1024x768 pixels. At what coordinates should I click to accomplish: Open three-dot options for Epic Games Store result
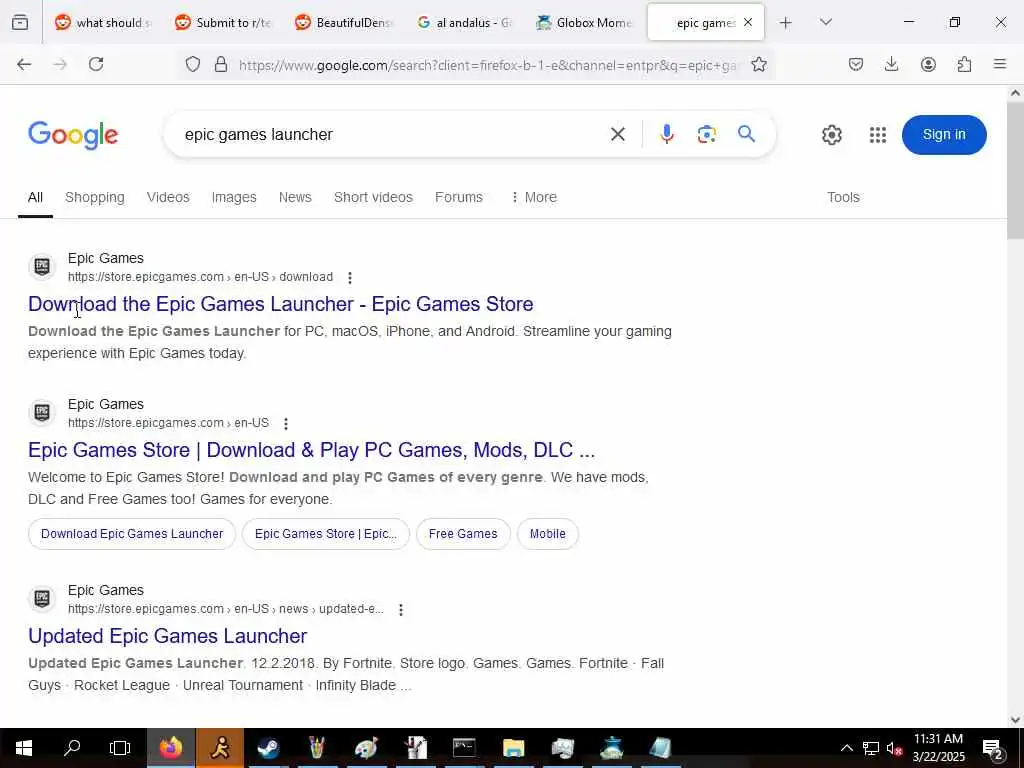click(285, 424)
